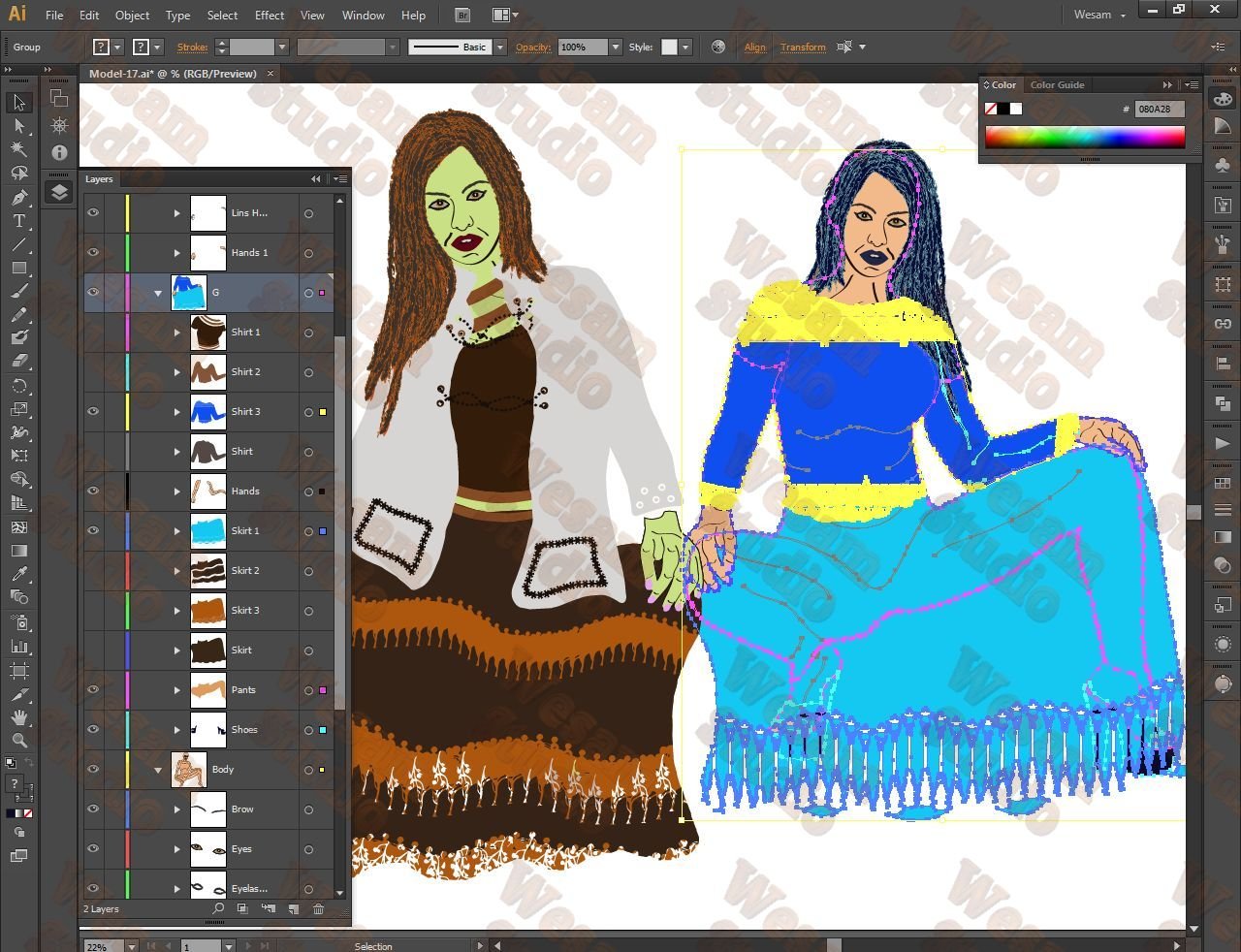
Task: Open the opacity value dropdown arrow
Action: pos(615,47)
